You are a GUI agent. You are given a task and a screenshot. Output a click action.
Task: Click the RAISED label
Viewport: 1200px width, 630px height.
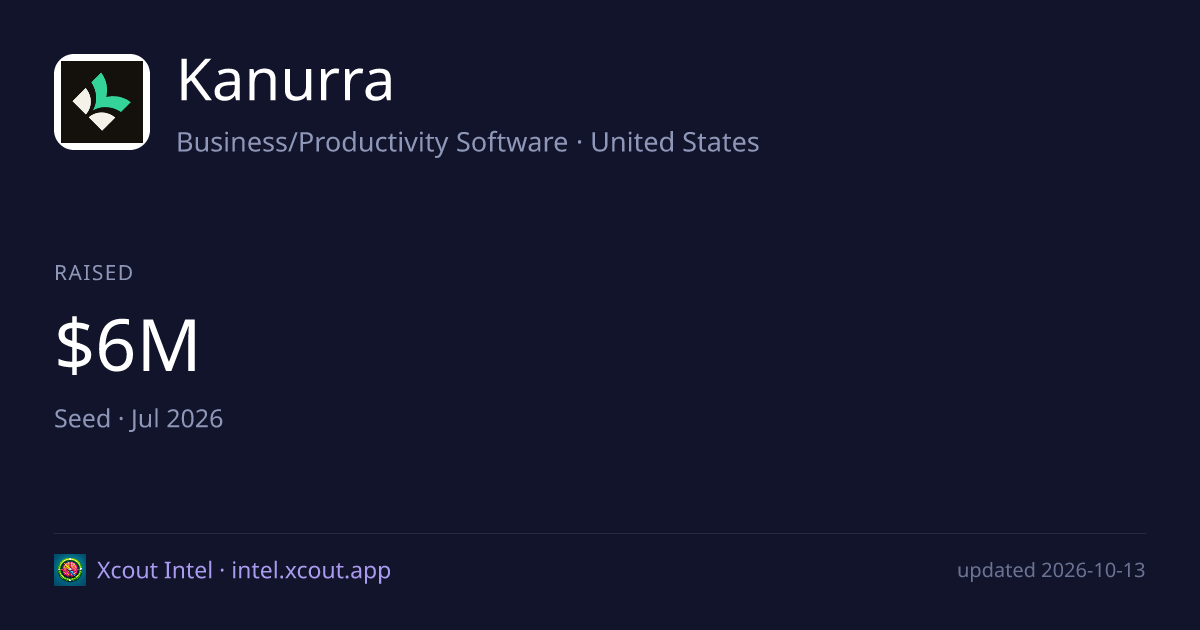point(94,273)
